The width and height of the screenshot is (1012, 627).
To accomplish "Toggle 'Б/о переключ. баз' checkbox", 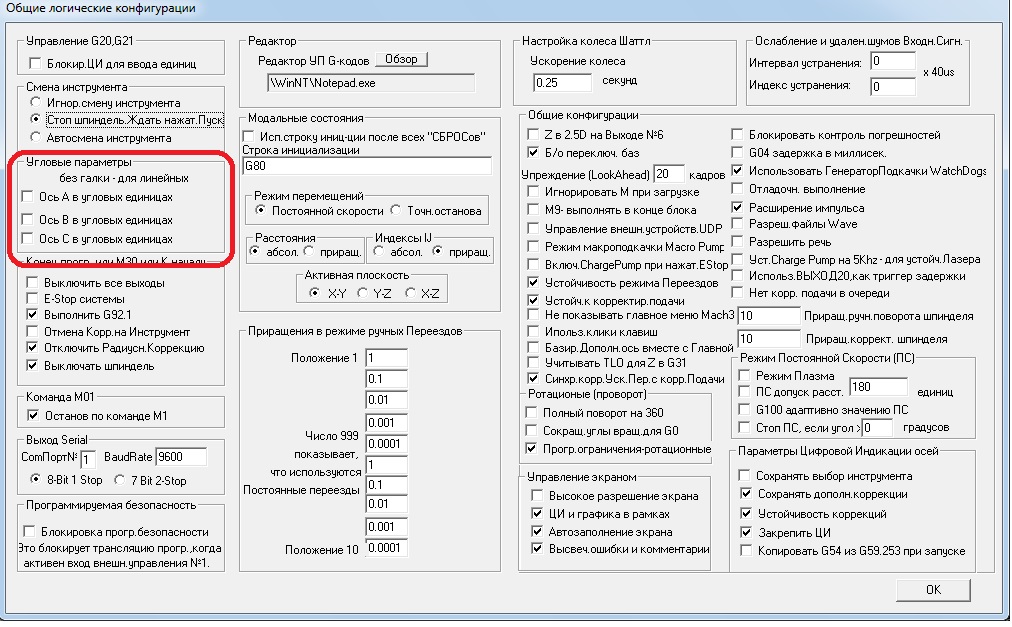I will (x=533, y=152).
